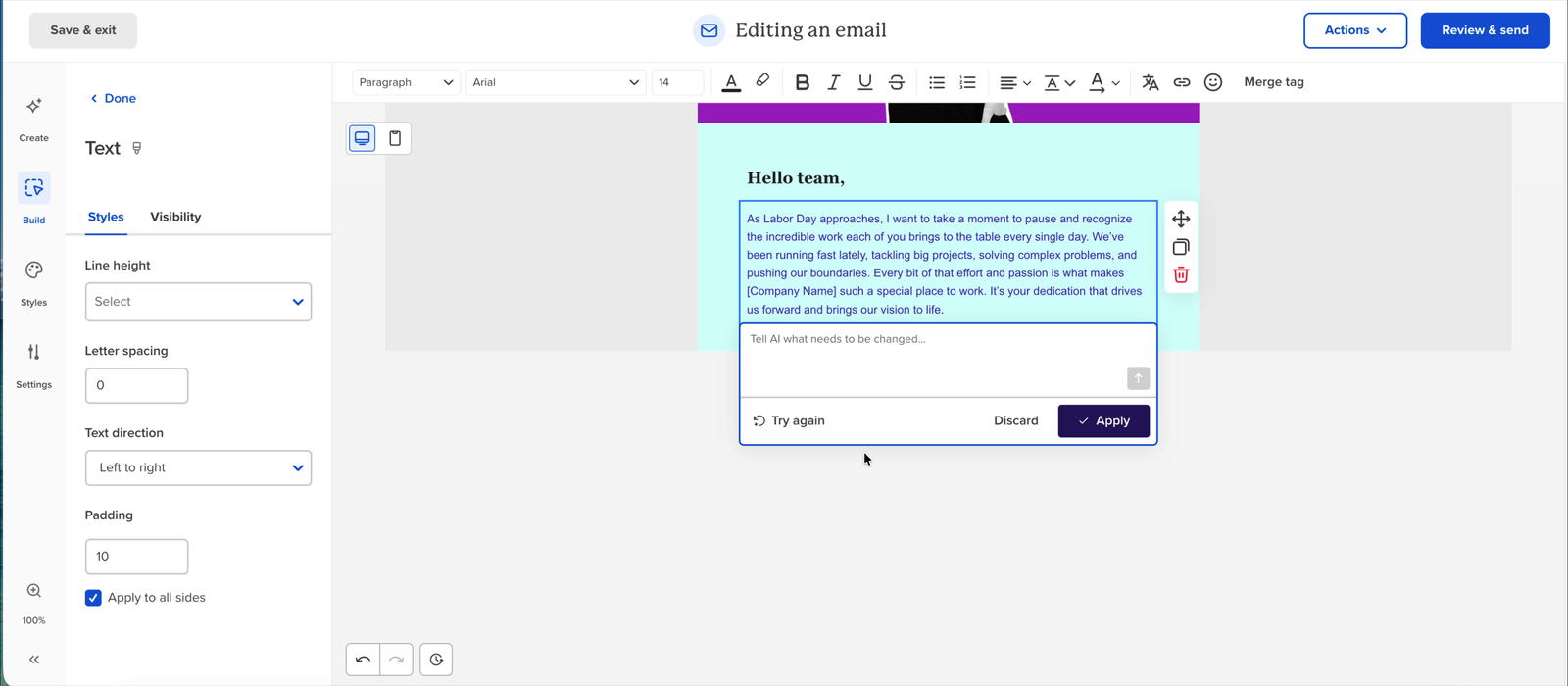Open the text color tool
This screenshot has height=686, width=1568.
click(x=731, y=82)
